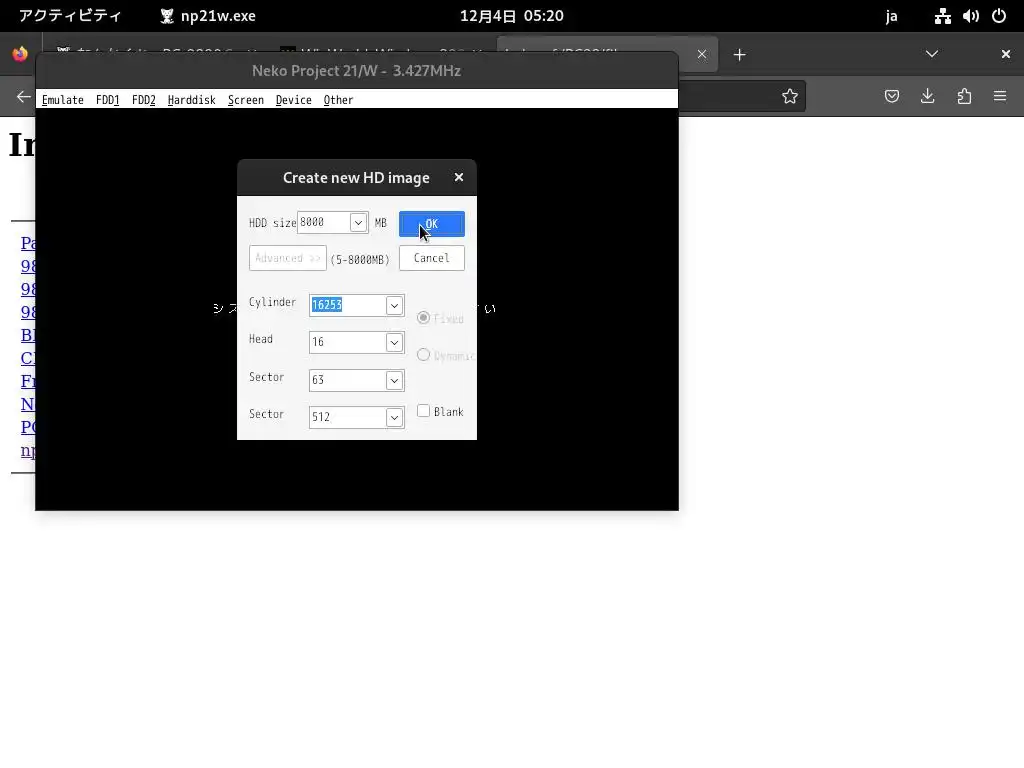The image size is (1024, 768).
Task: Confirm HD image creation with OK
Action: [432, 224]
